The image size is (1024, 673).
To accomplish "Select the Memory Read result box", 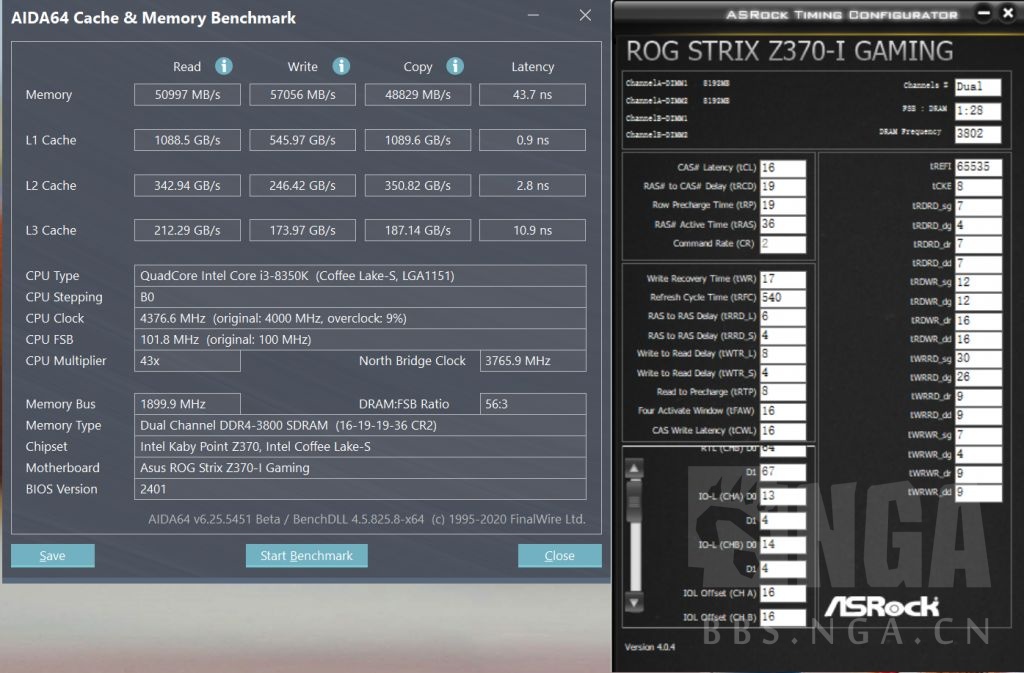I will click(187, 95).
